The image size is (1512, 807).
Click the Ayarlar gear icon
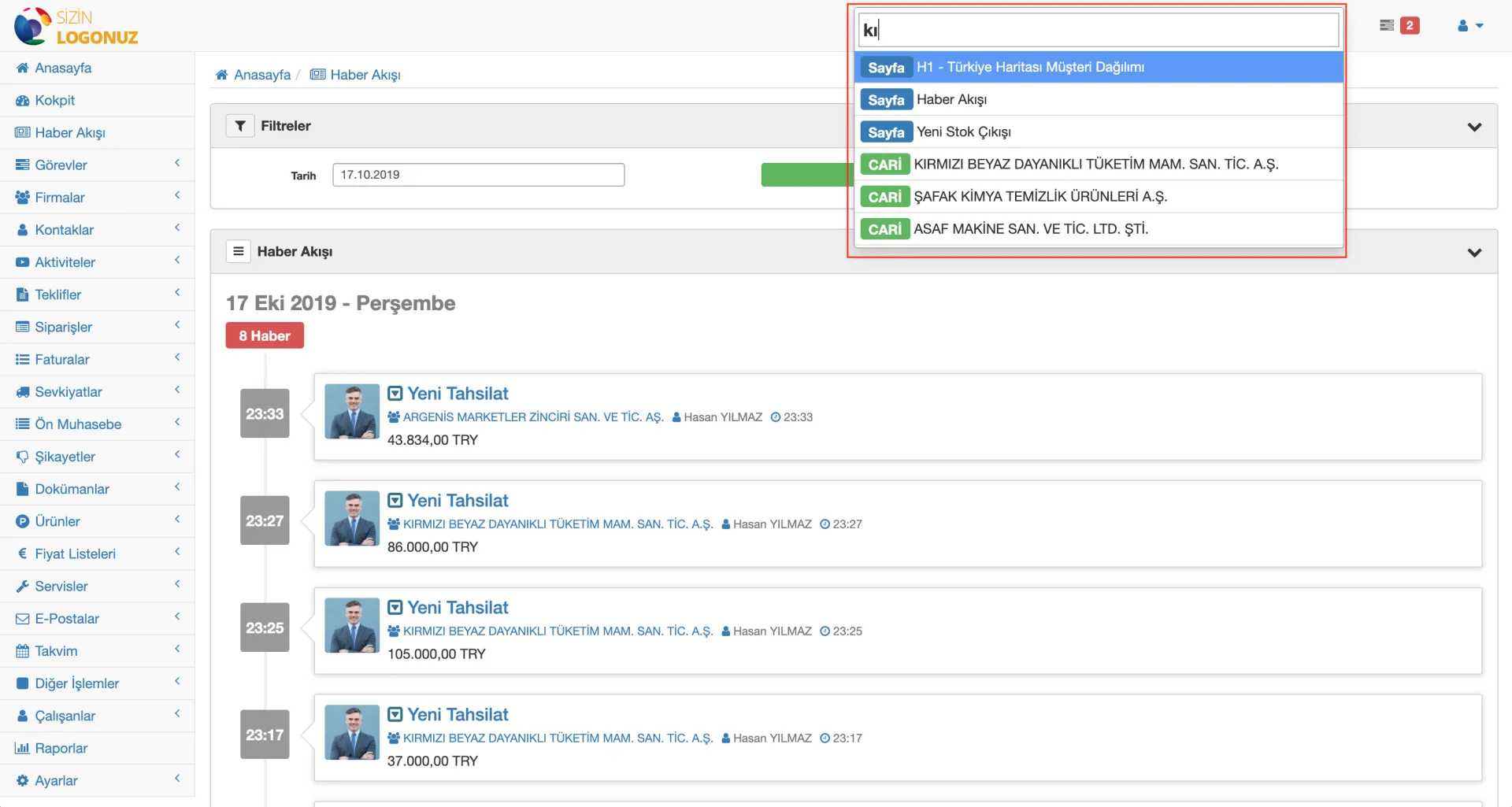click(22, 780)
